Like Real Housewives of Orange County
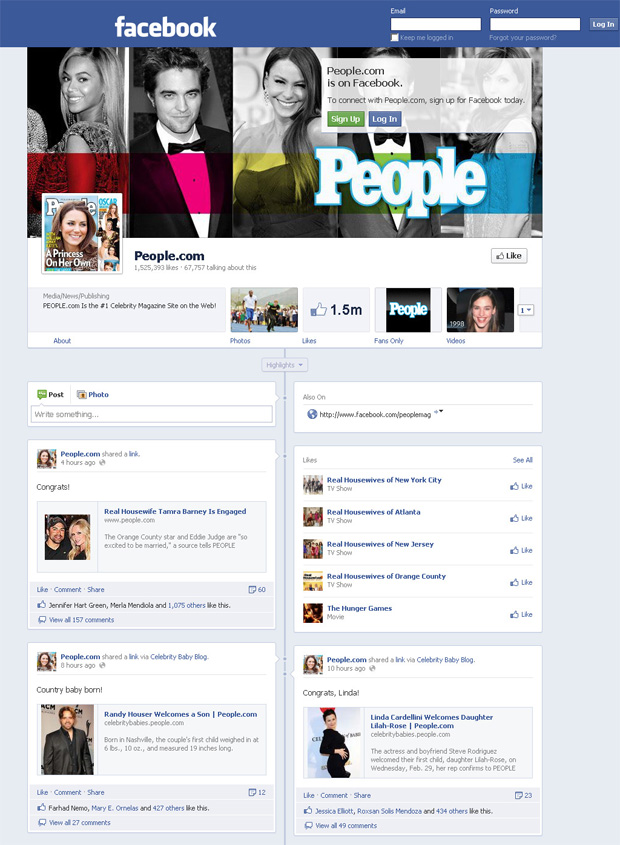Image resolution: width=620 pixels, height=845 pixels. [521, 583]
